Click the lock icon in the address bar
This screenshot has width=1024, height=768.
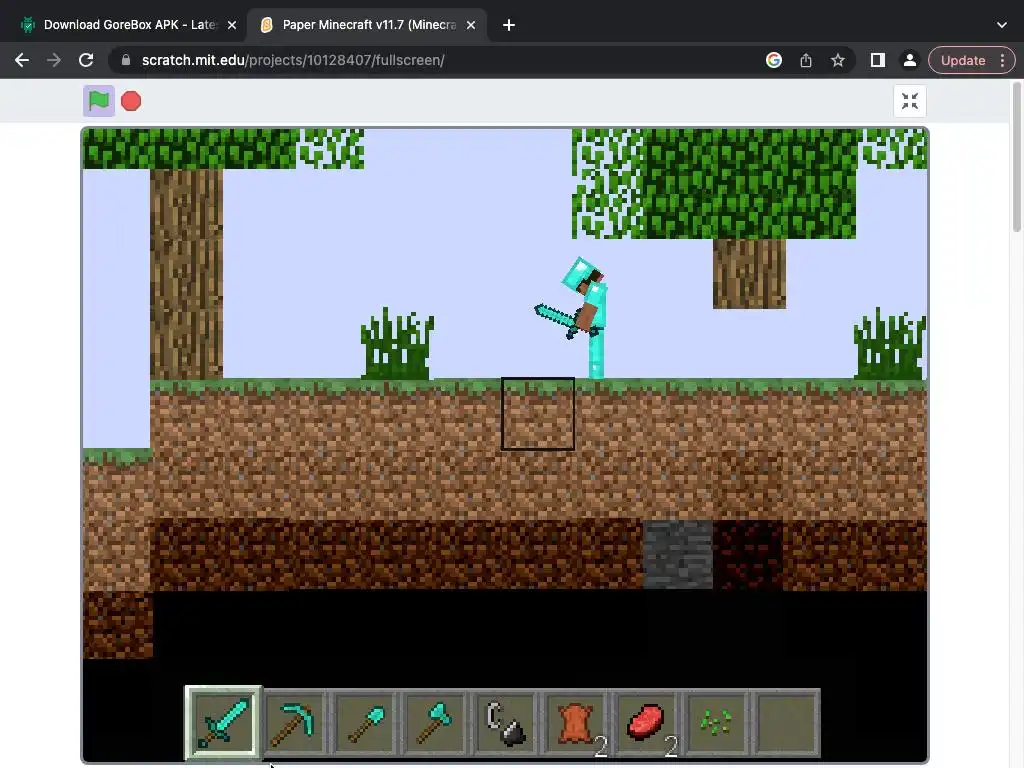126,60
